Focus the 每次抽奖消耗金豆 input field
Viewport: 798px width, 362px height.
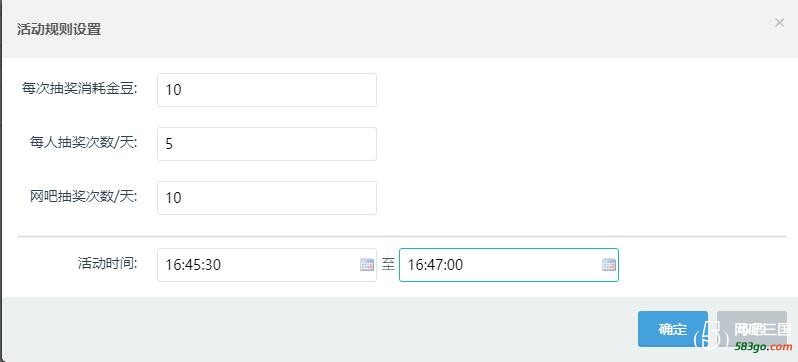pyautogui.click(x=267, y=90)
